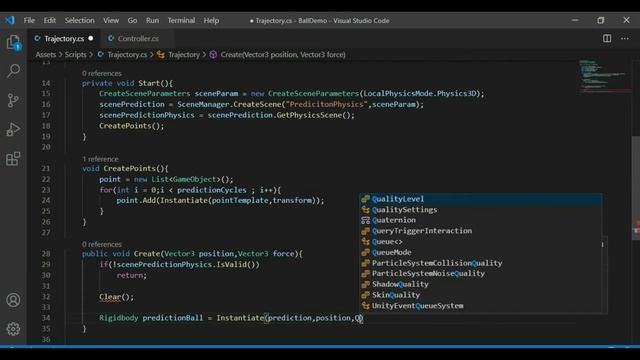640x360 pixels.
Task: Click line number 24 in gutter
Action: (46, 200)
